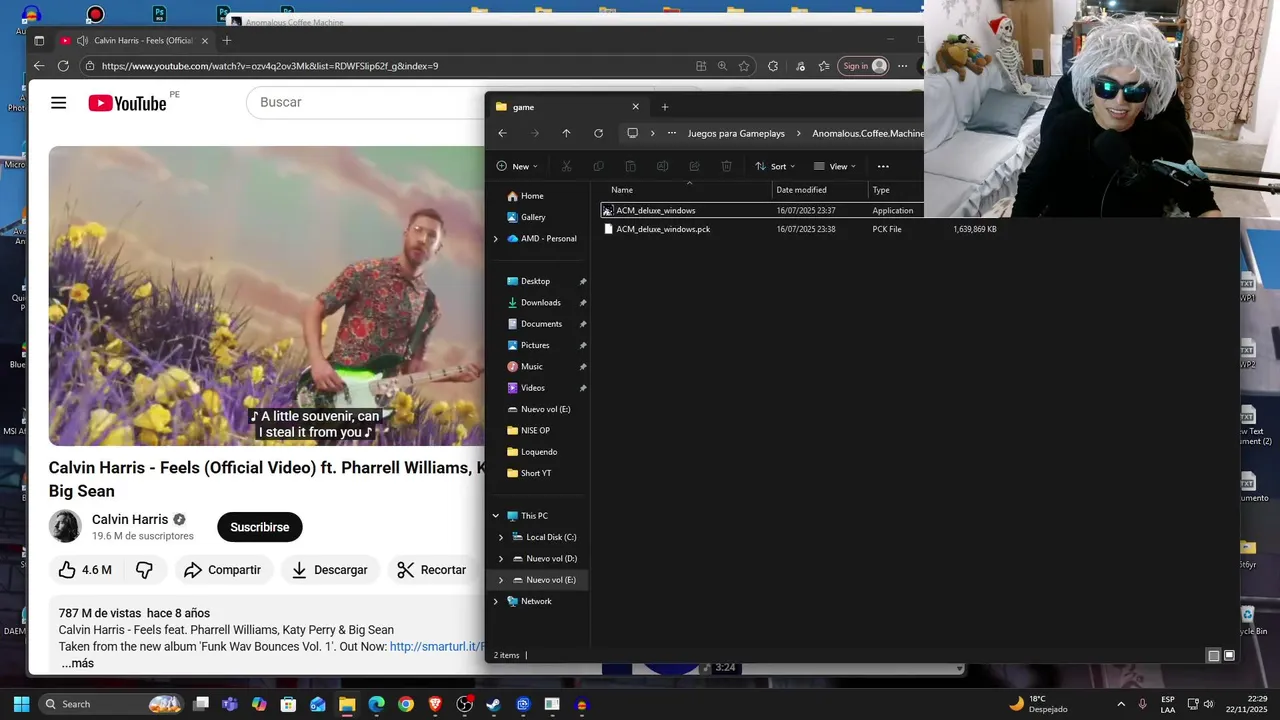
Task: Open Home in Explorer sidebar
Action: (532, 196)
